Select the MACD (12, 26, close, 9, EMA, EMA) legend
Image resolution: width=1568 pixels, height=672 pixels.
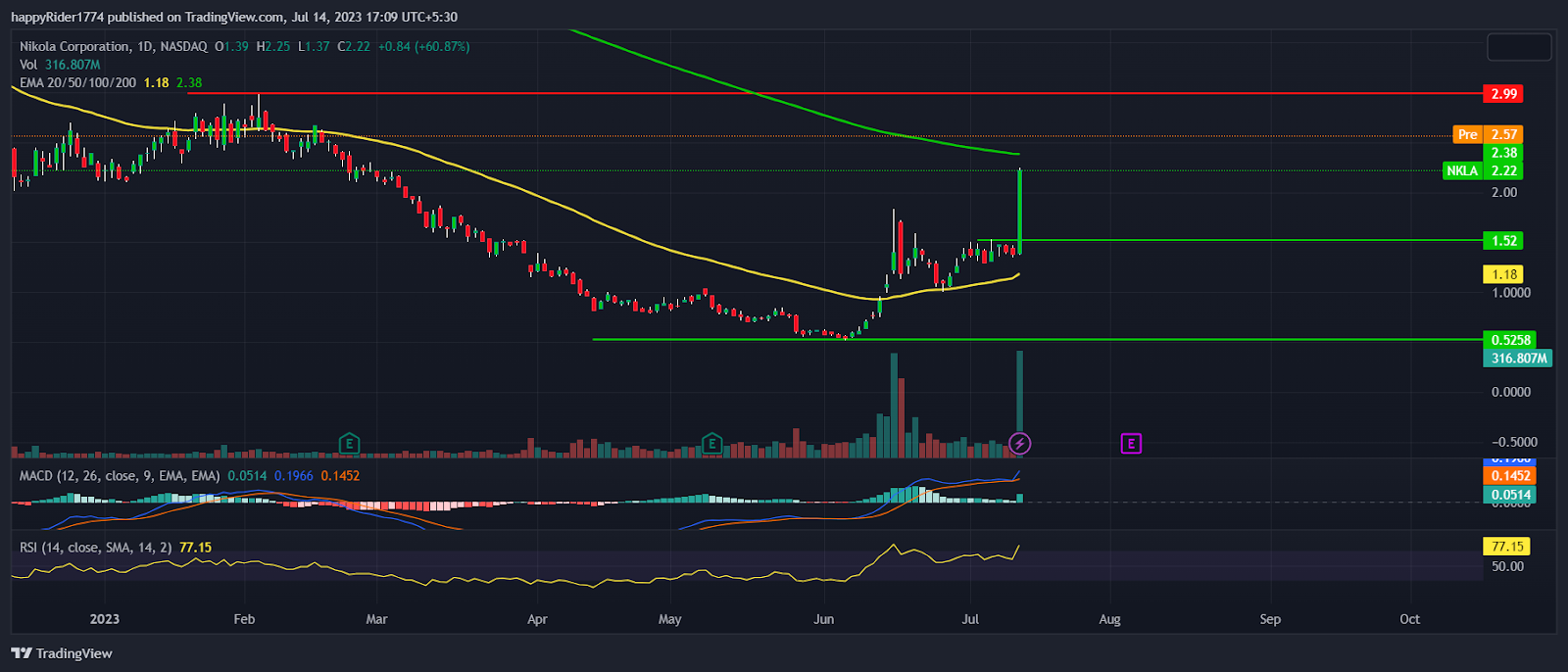pyautogui.click(x=120, y=476)
